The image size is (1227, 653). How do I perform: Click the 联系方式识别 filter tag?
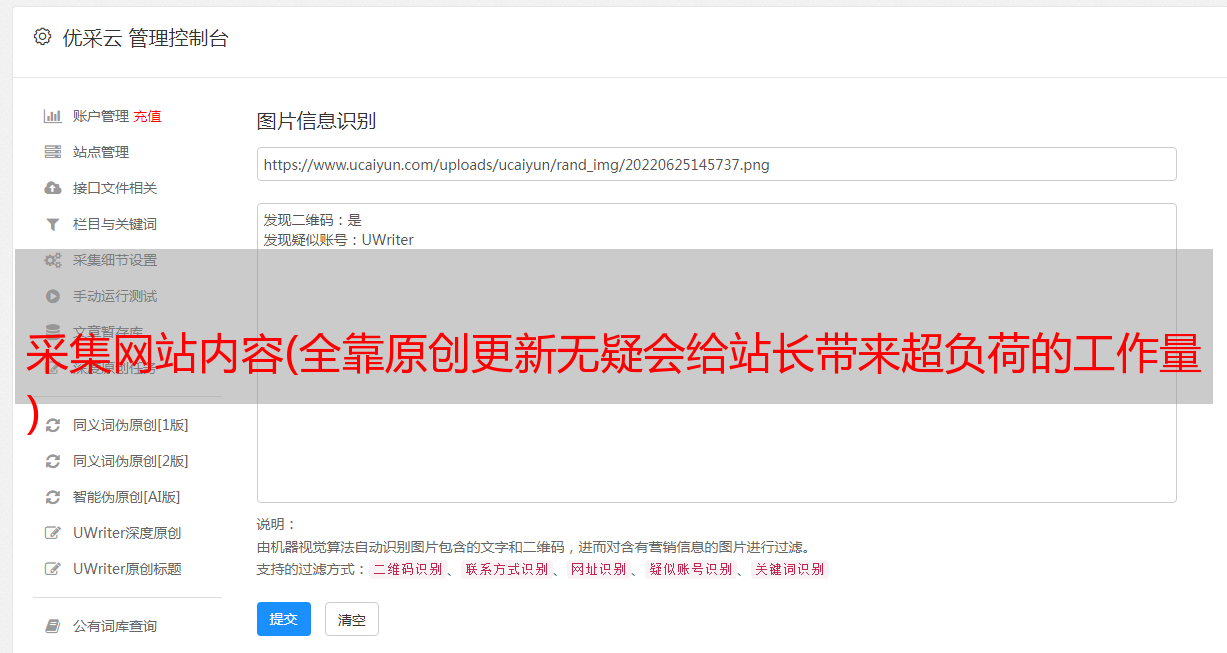[507, 569]
